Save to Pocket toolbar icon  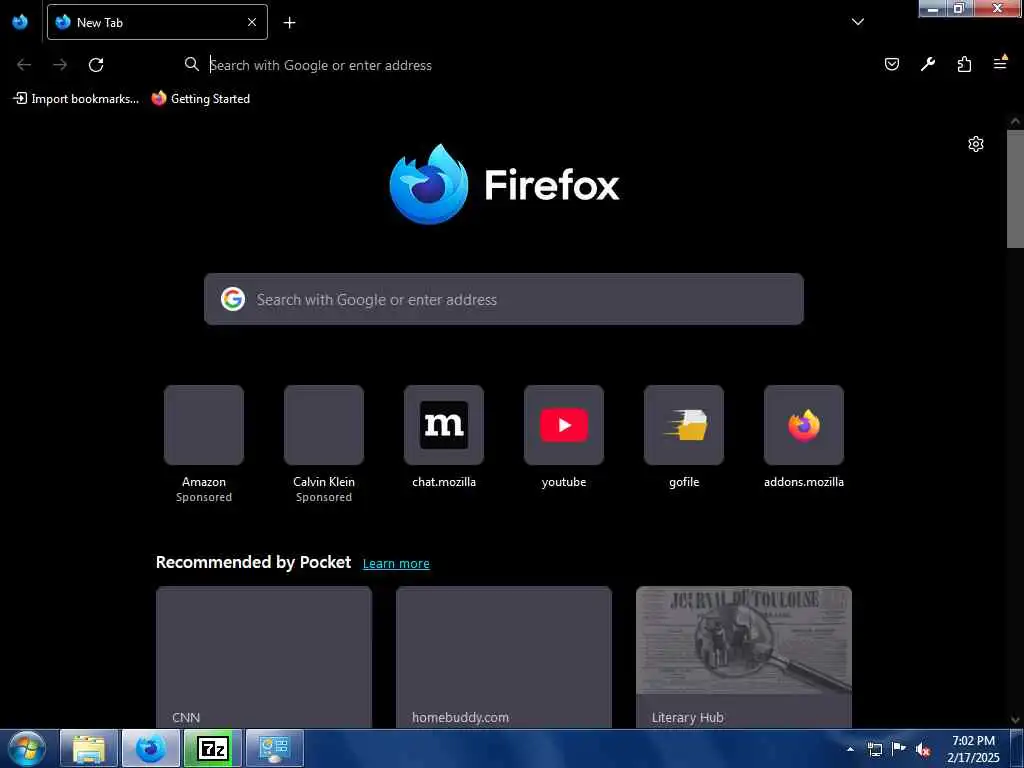[x=891, y=64]
